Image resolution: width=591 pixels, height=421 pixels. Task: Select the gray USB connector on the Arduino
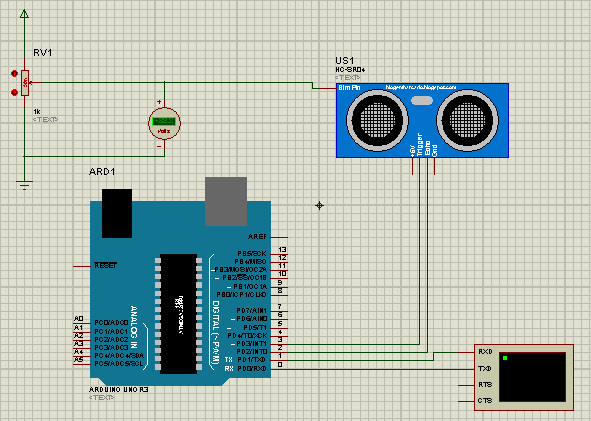pyautogui.click(x=226, y=202)
